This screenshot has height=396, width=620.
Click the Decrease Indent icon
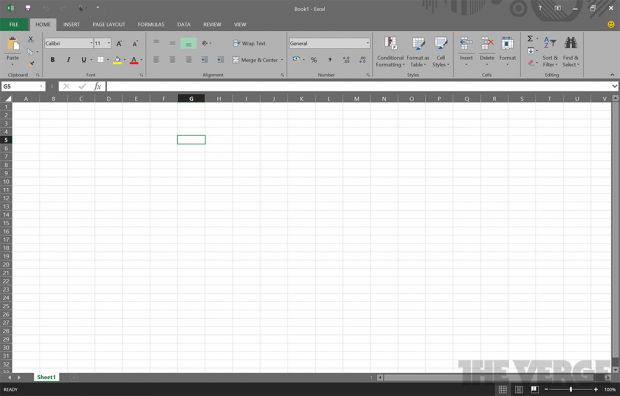click(204, 60)
